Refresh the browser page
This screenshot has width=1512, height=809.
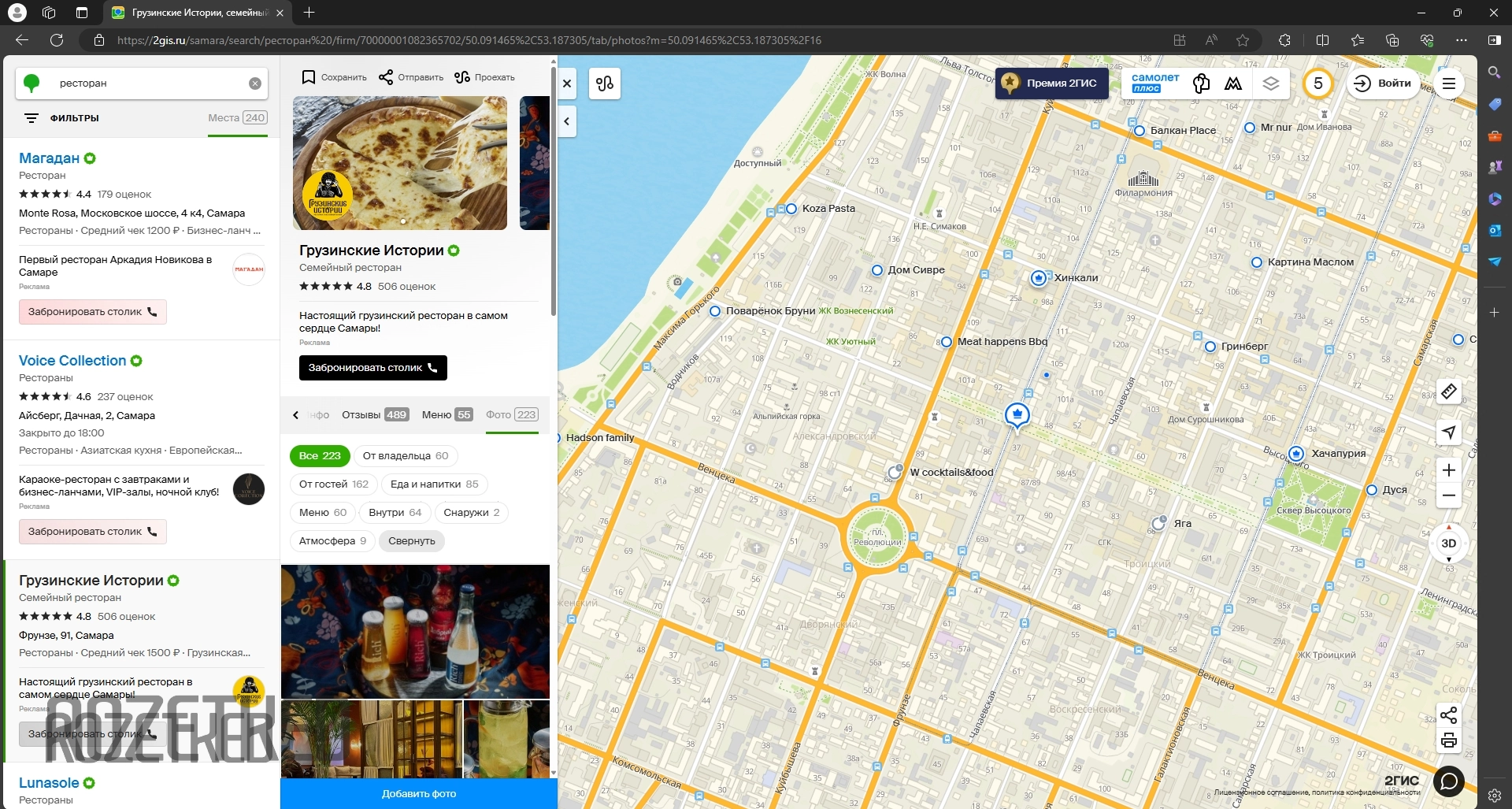click(57, 40)
